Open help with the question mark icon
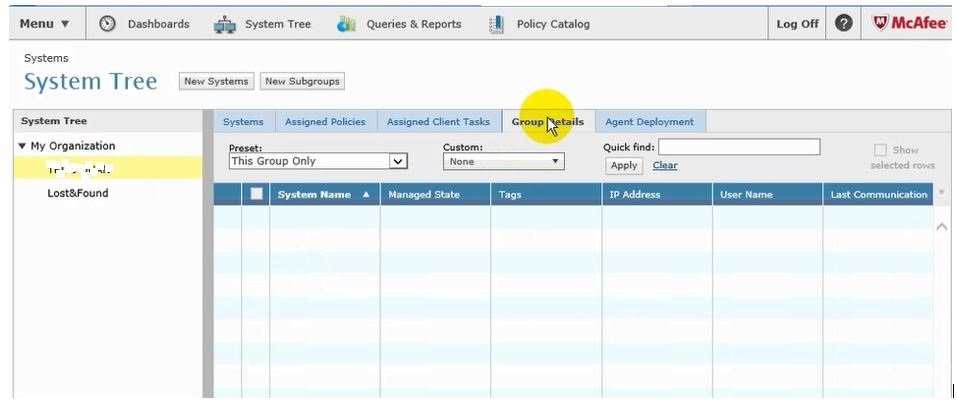957x400 pixels. pyautogui.click(x=843, y=24)
